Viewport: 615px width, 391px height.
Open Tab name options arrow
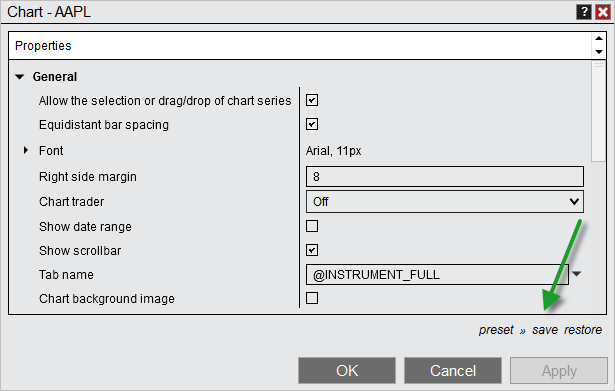pyautogui.click(x=576, y=274)
